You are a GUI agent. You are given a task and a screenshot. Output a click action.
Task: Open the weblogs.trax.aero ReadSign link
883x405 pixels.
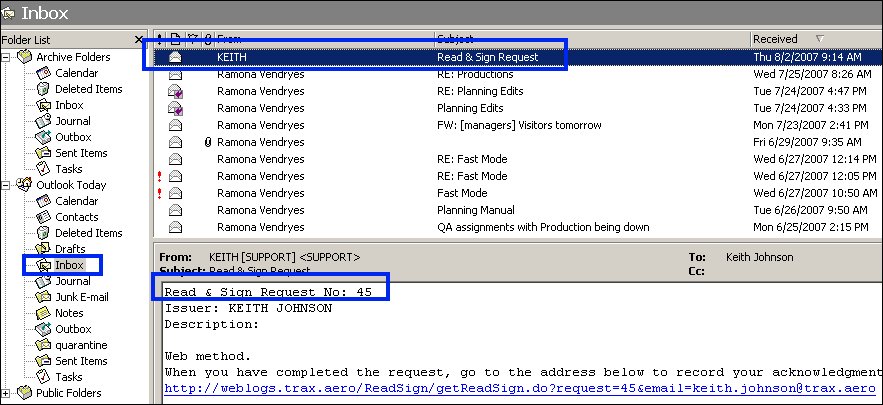pyautogui.click(x=520, y=389)
